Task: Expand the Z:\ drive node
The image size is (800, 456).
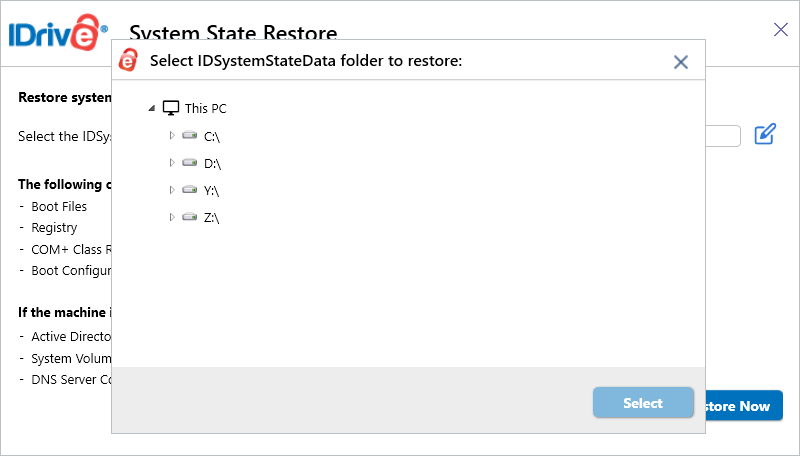Action: click(172, 217)
